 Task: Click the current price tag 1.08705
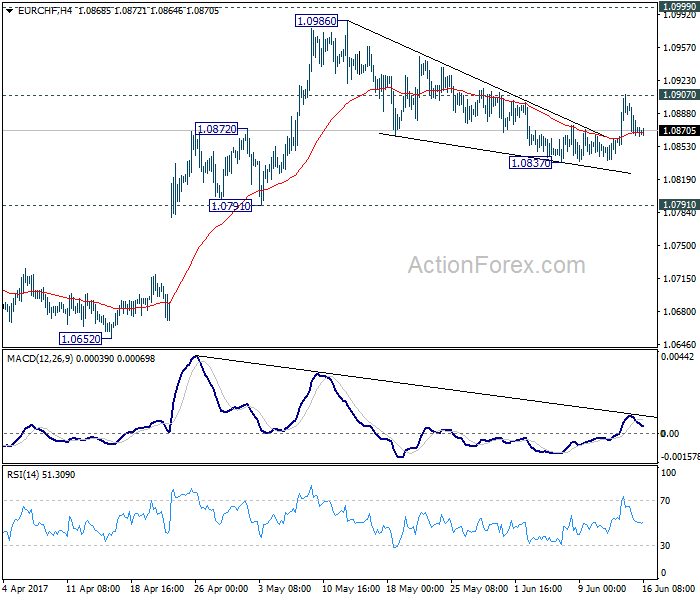tap(679, 130)
